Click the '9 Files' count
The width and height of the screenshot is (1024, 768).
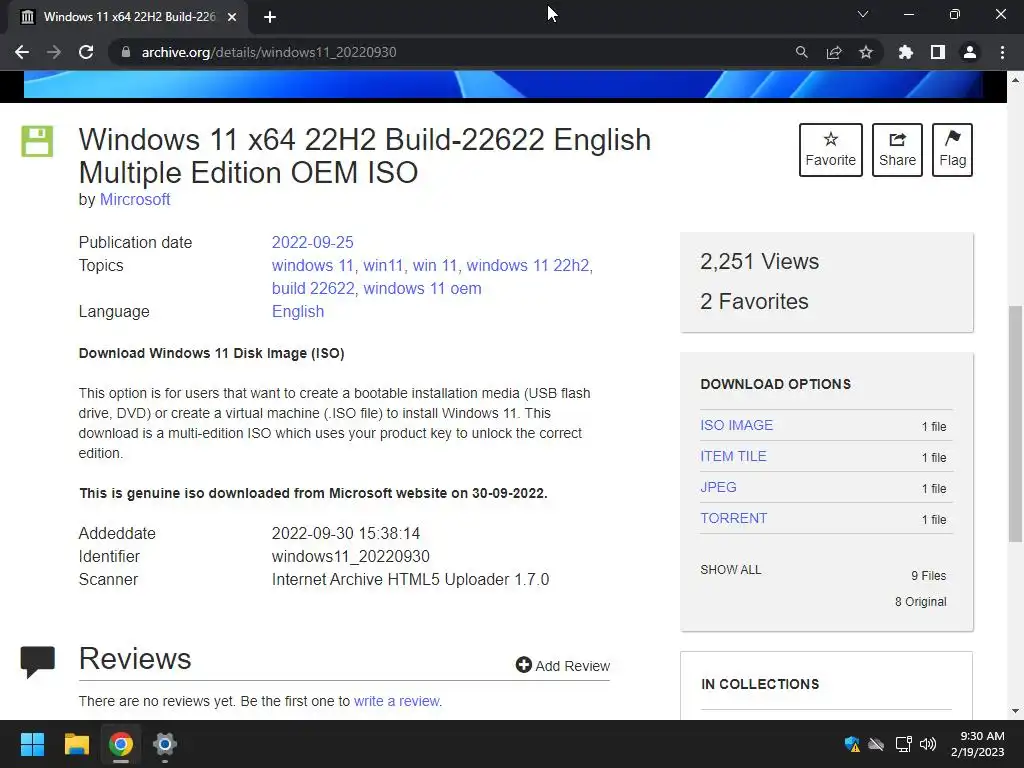click(x=929, y=575)
